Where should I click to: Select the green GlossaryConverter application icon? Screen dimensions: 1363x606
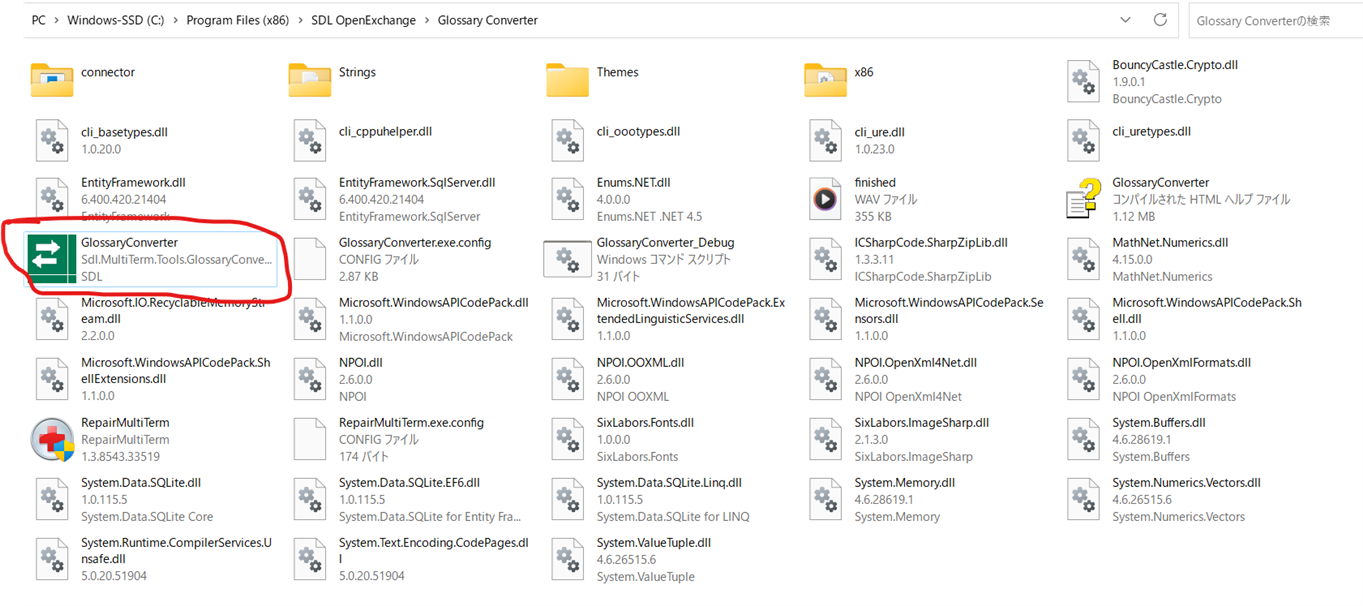[52, 260]
